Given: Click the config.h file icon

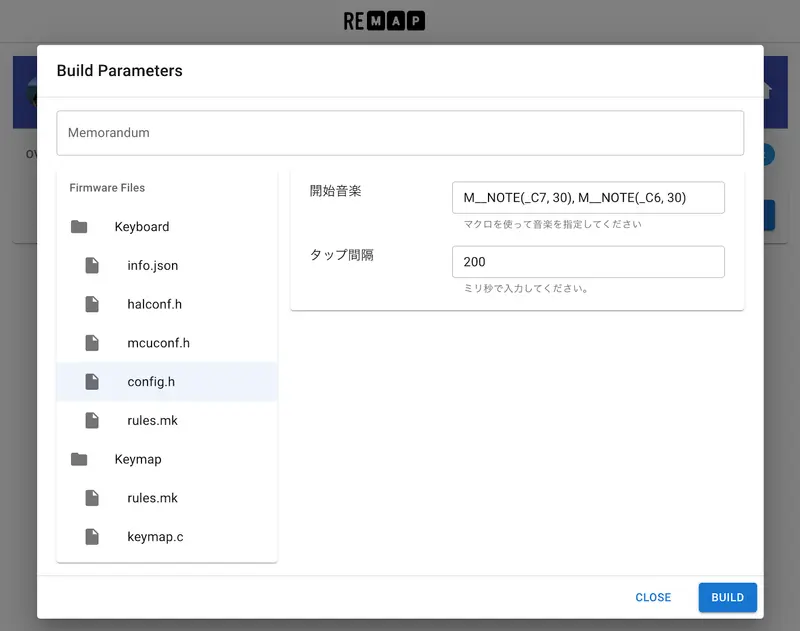Looking at the screenshot, I should [92, 382].
